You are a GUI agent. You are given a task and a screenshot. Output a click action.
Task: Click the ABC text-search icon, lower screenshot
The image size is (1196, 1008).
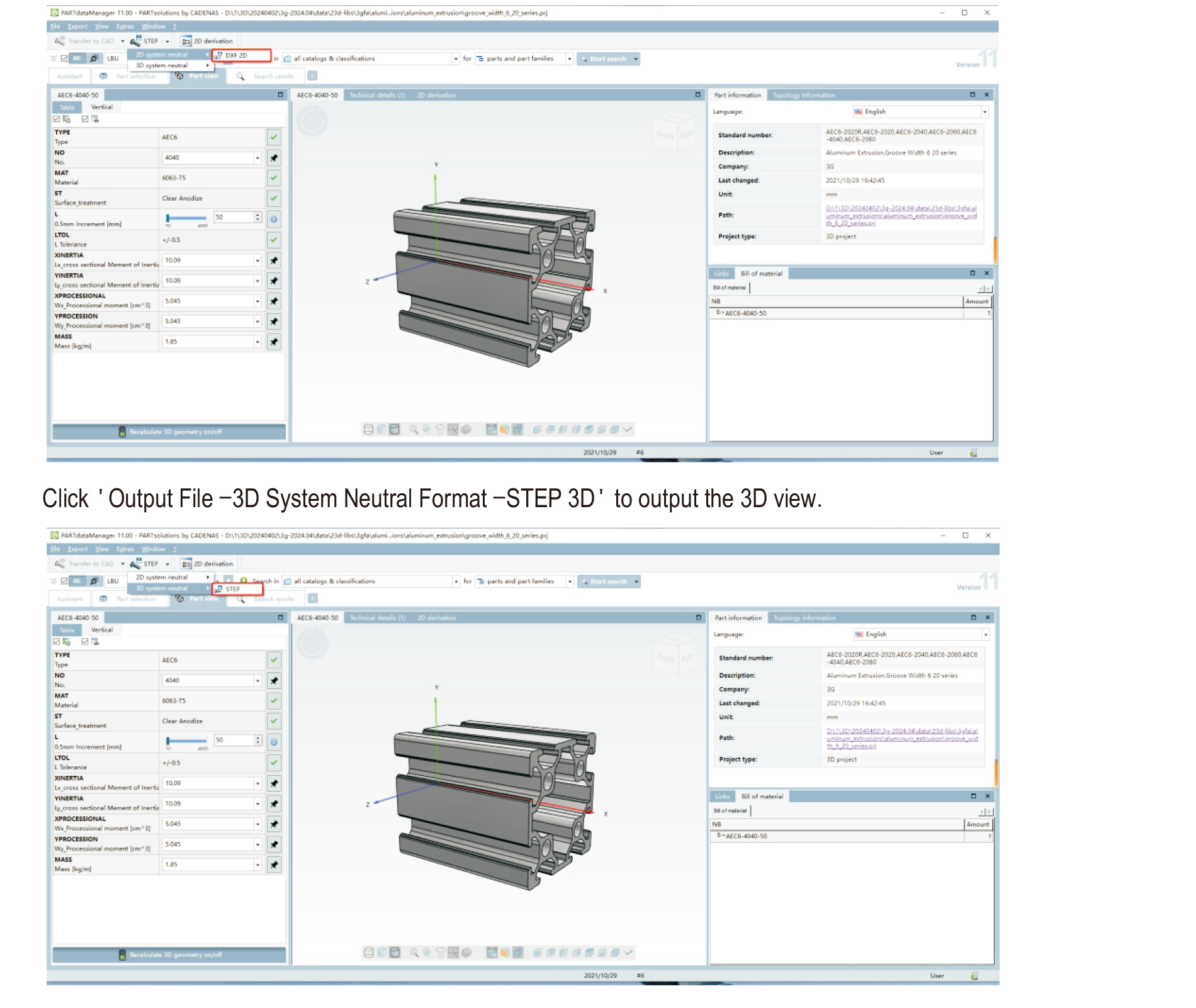77,581
